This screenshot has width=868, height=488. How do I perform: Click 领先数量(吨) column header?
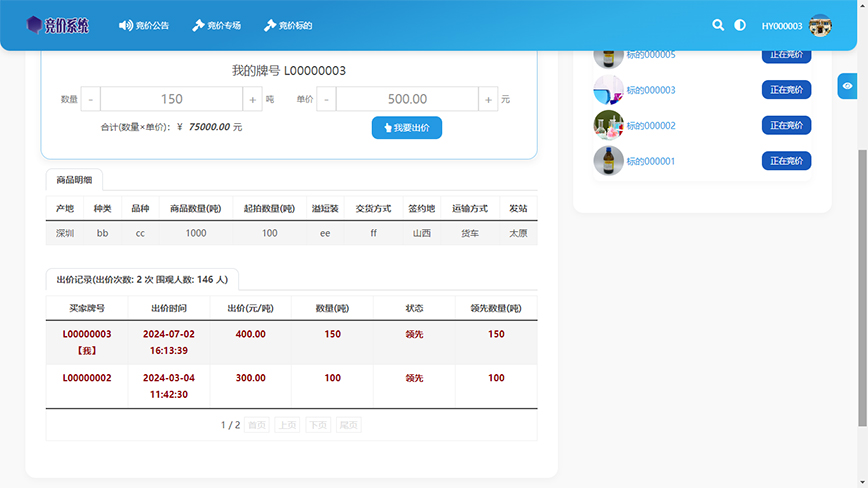tap(496, 308)
